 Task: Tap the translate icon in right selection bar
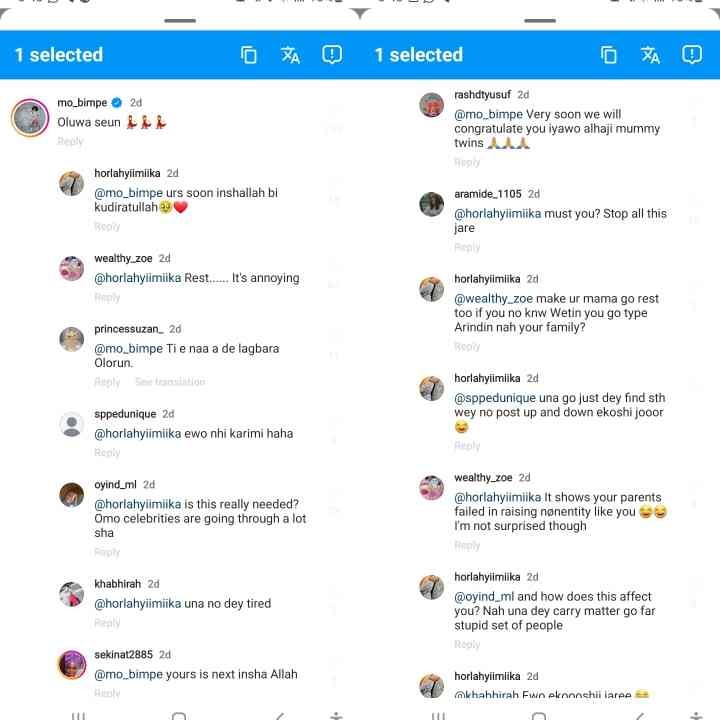tap(650, 55)
